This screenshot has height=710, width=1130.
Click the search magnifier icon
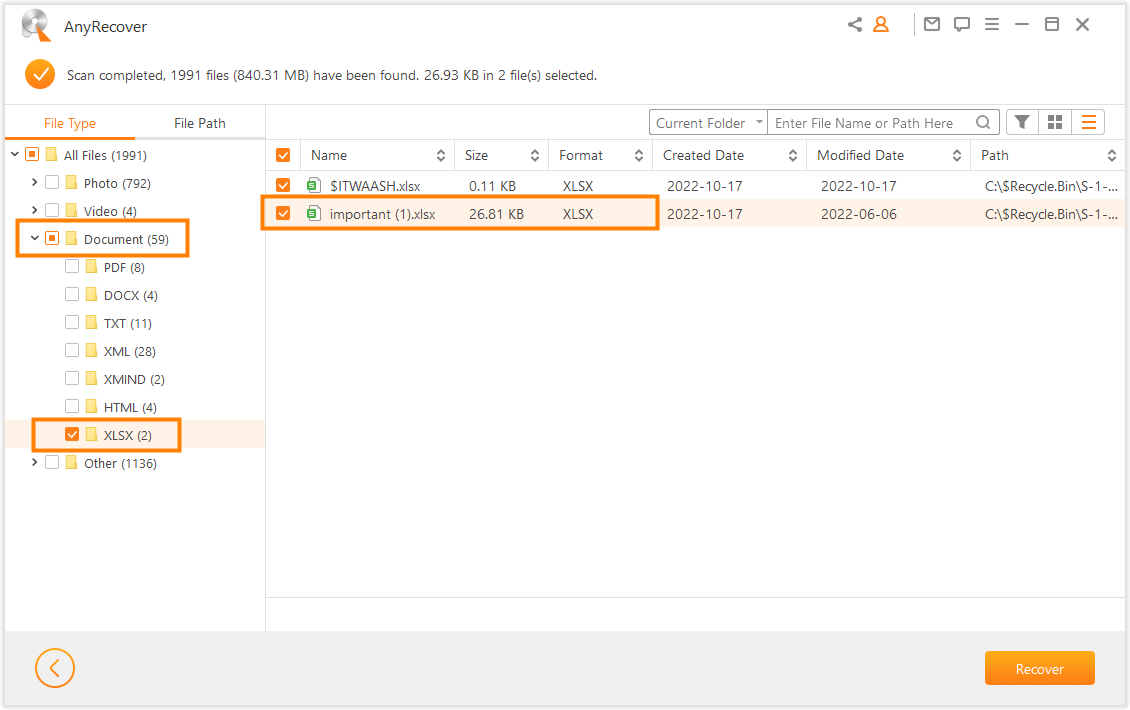pyautogui.click(x=983, y=121)
